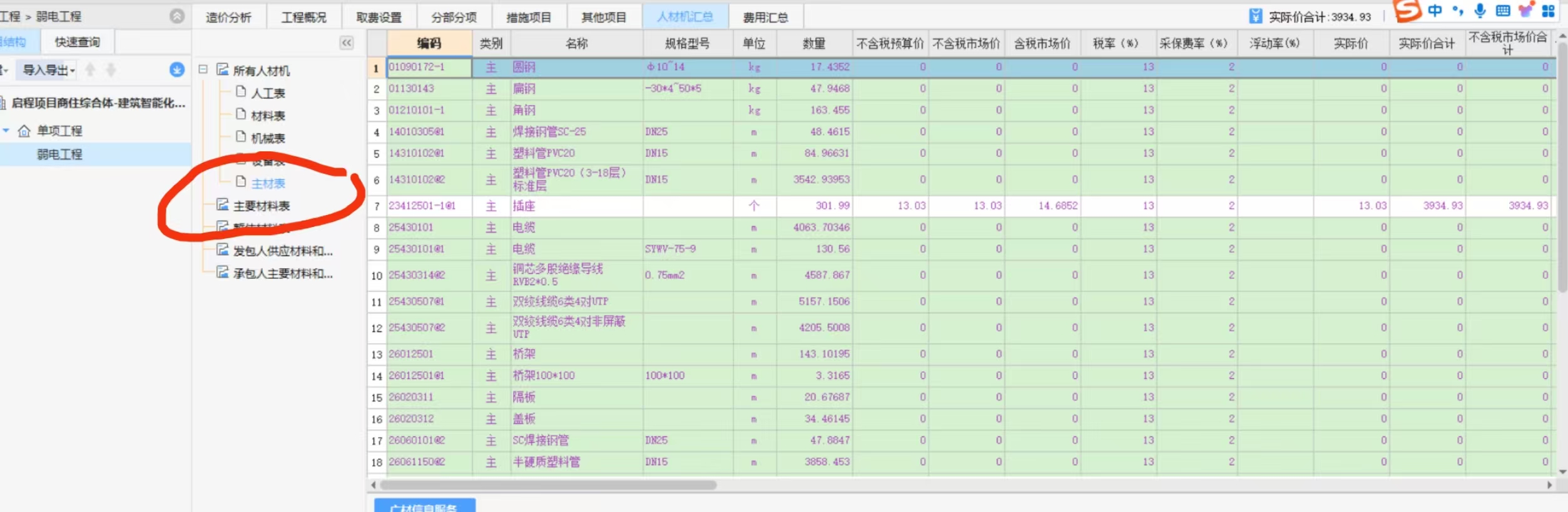Open the 机械表 tree item
Viewport: 1568px width, 512px height.
click(268, 138)
